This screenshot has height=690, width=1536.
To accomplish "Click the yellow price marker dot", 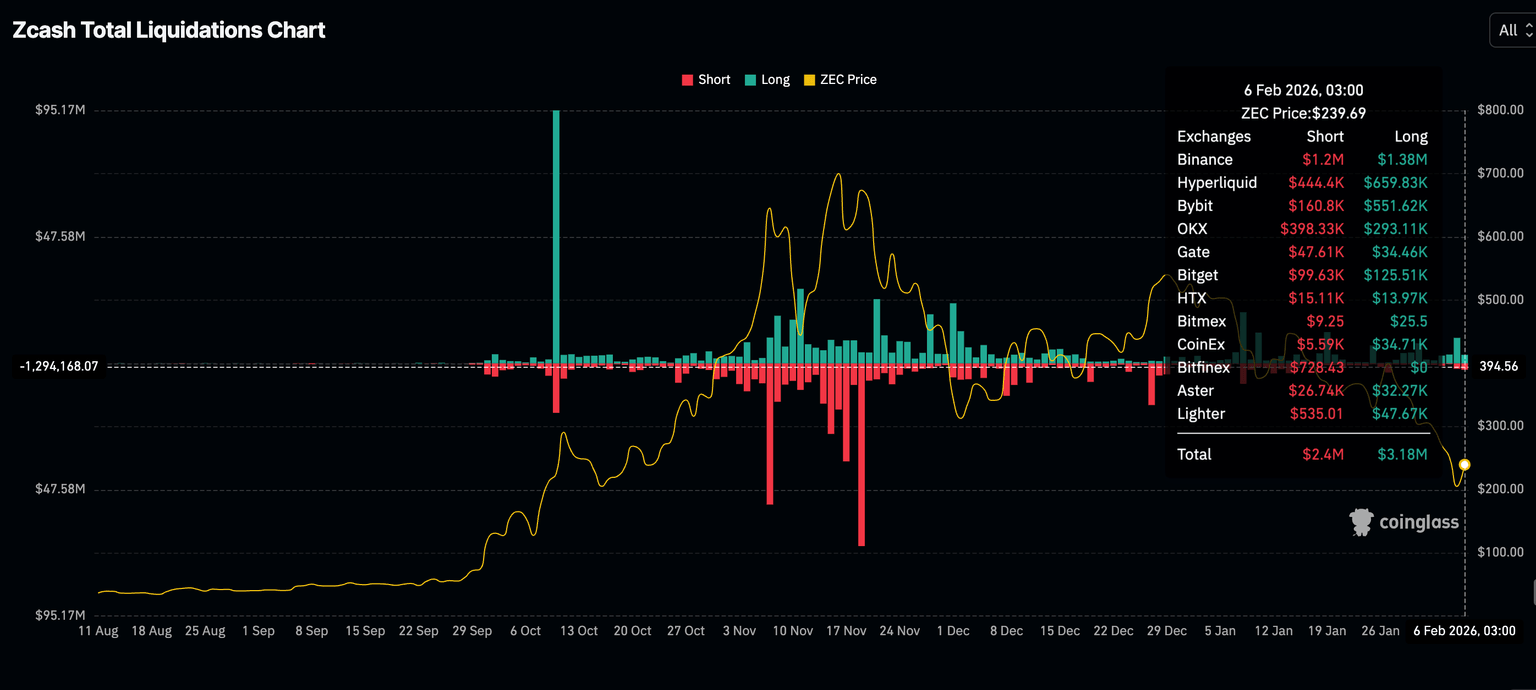I will click(1465, 464).
